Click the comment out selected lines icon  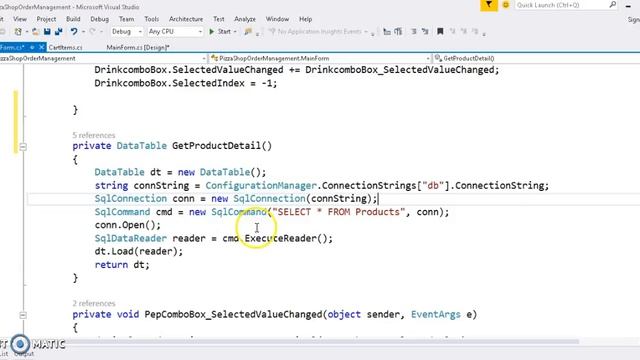point(414,31)
